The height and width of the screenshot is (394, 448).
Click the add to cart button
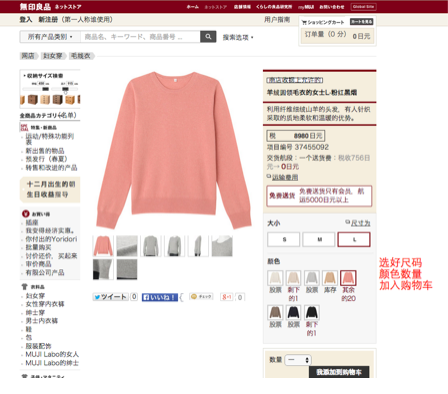click(339, 372)
